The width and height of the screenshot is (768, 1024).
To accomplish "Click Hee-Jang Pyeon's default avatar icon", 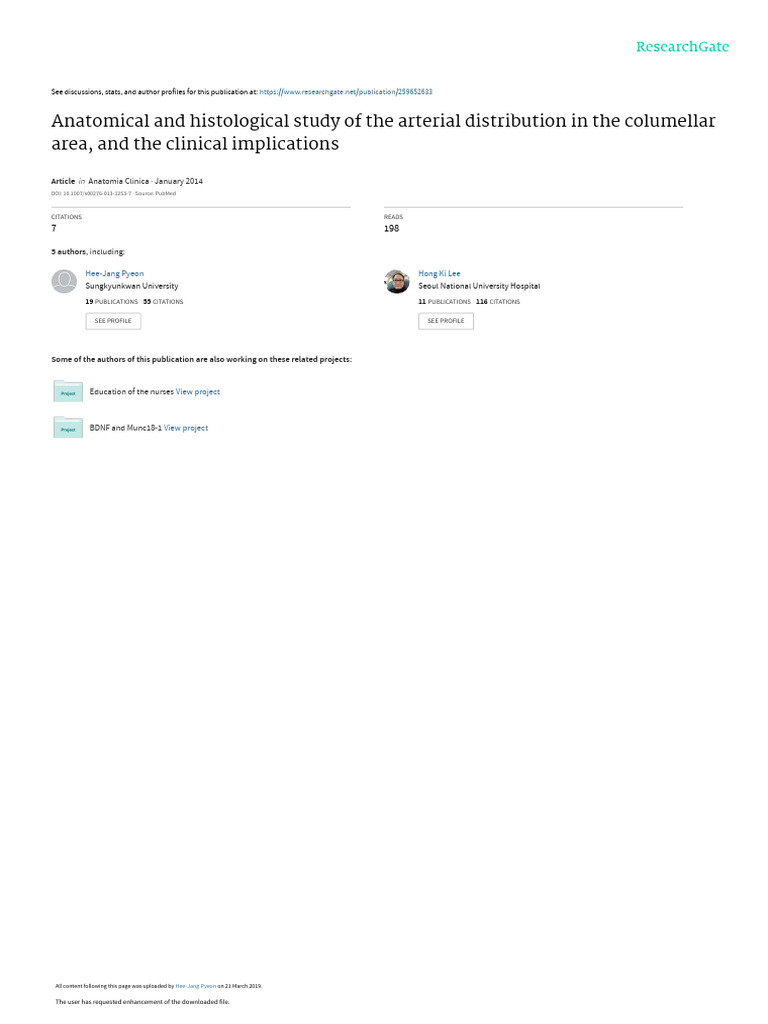I will tap(64, 281).
